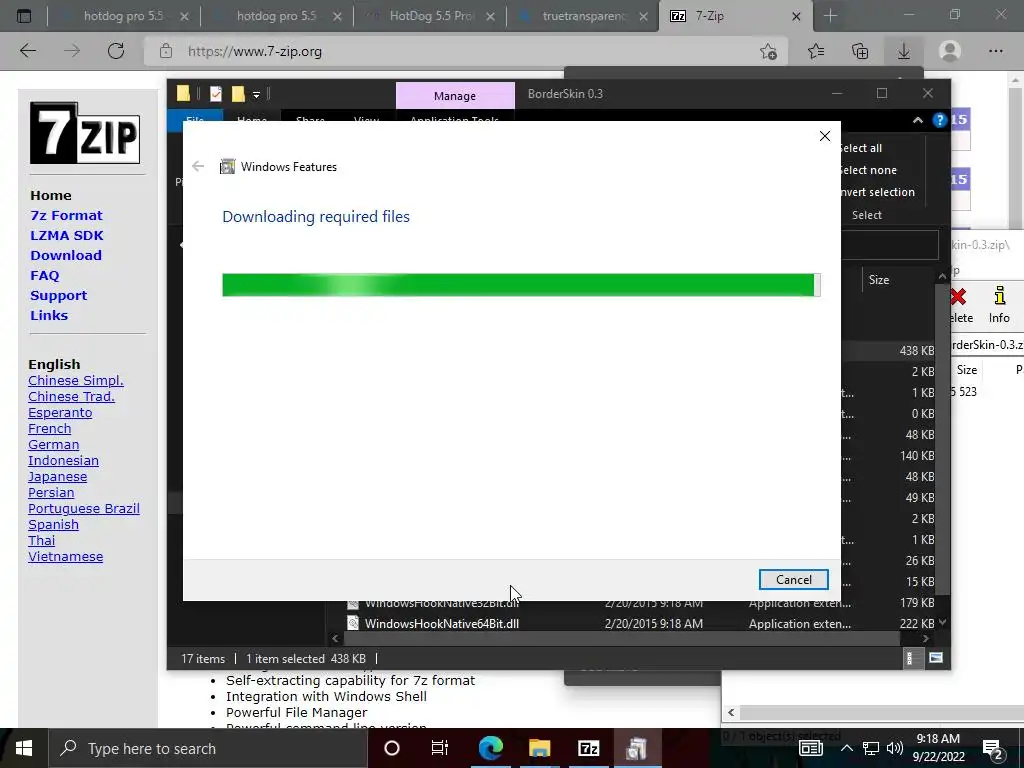The width and height of the screenshot is (1024, 768).
Task: Switch site language to Vietnamese
Action: click(x=65, y=556)
